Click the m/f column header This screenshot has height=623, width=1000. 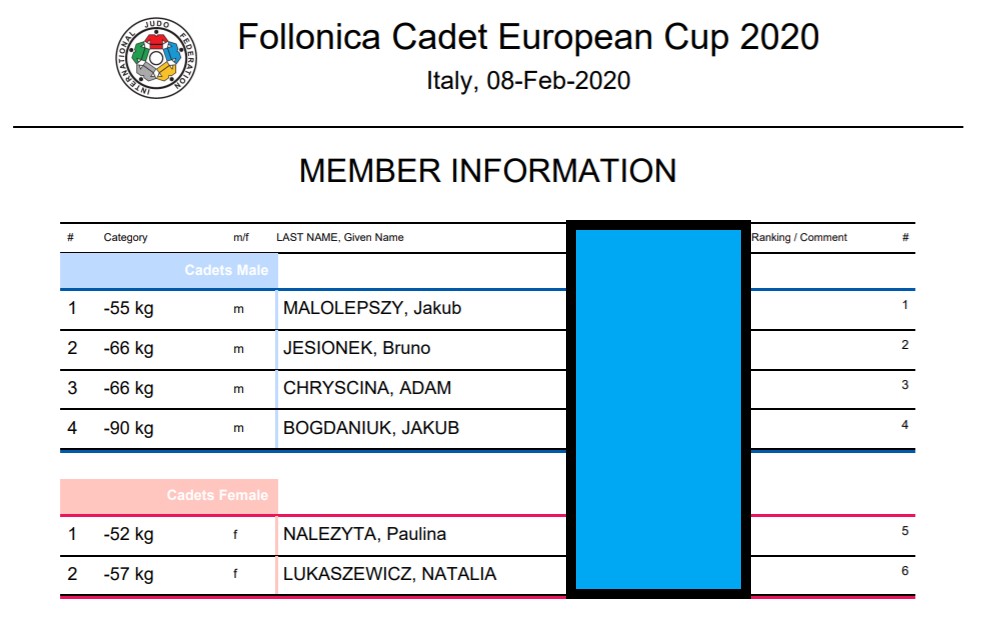pyautogui.click(x=241, y=237)
